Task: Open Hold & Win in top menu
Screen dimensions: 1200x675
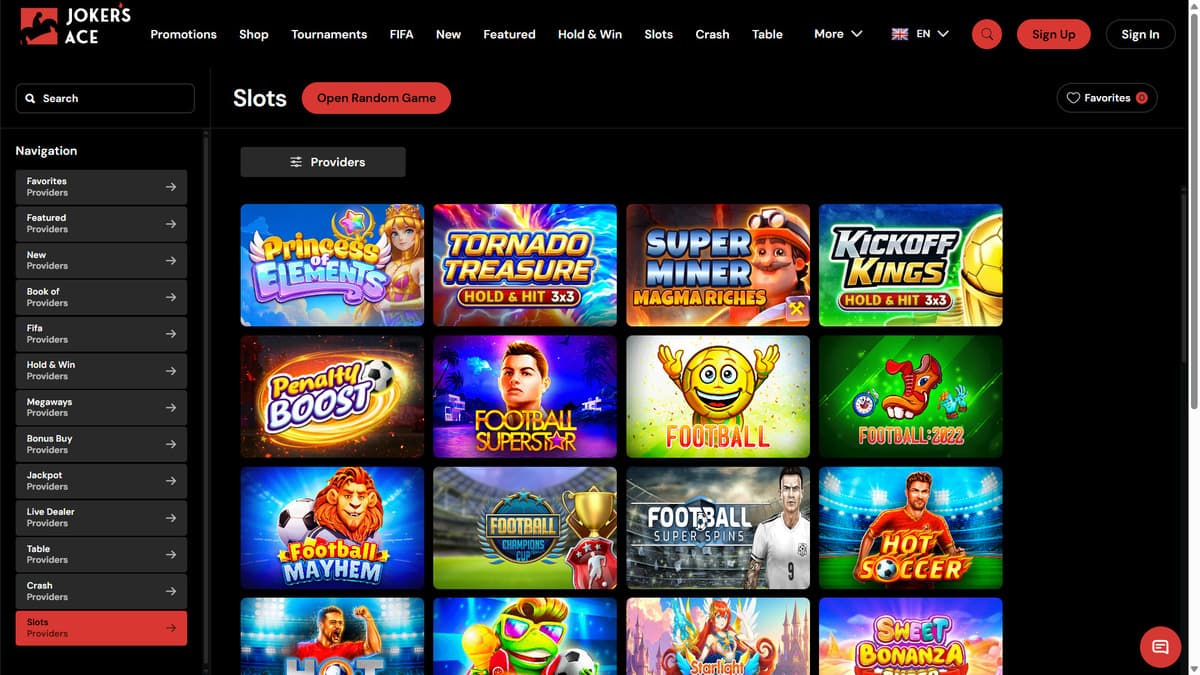Action: pyautogui.click(x=590, y=34)
